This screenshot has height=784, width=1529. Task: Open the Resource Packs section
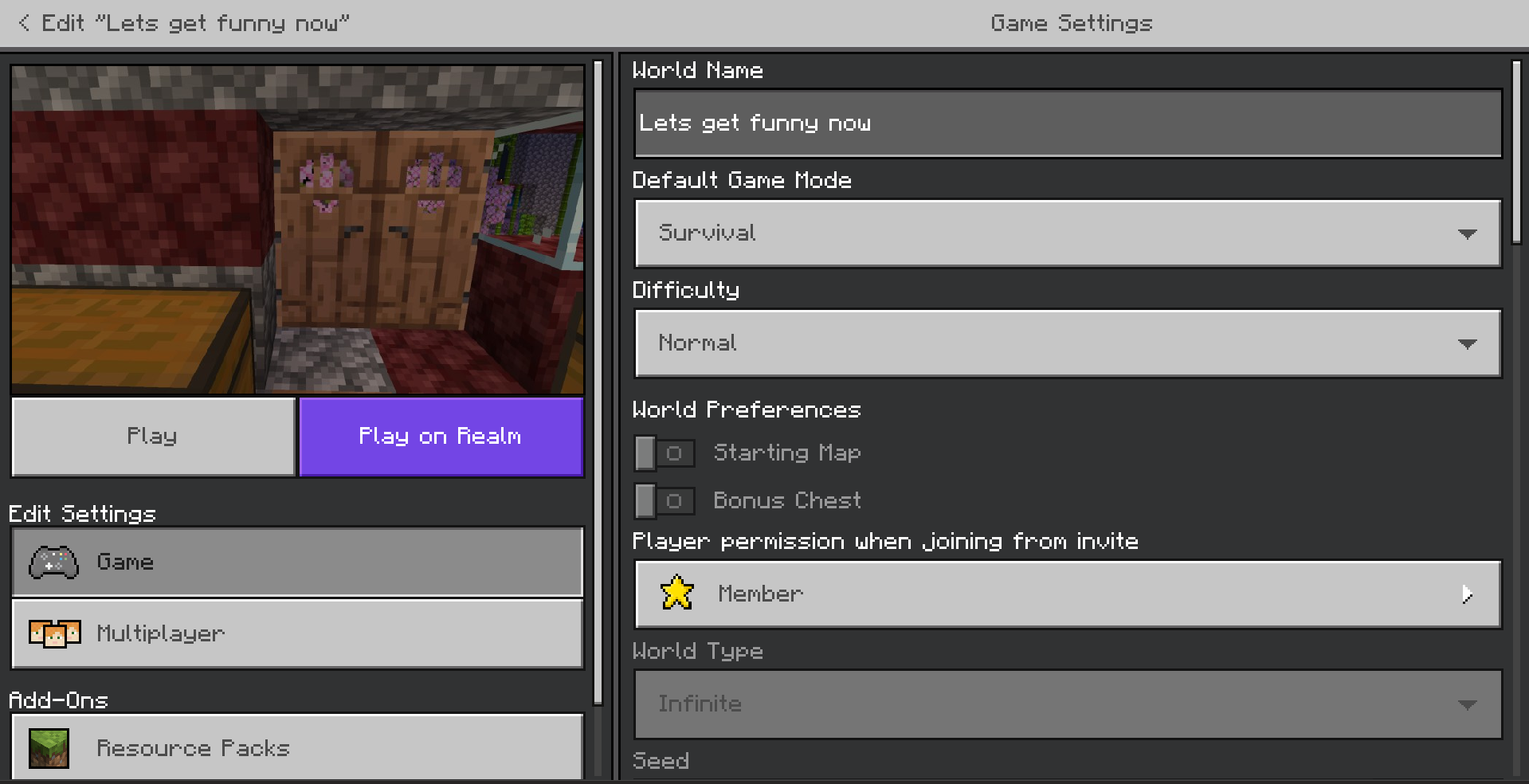click(297, 747)
